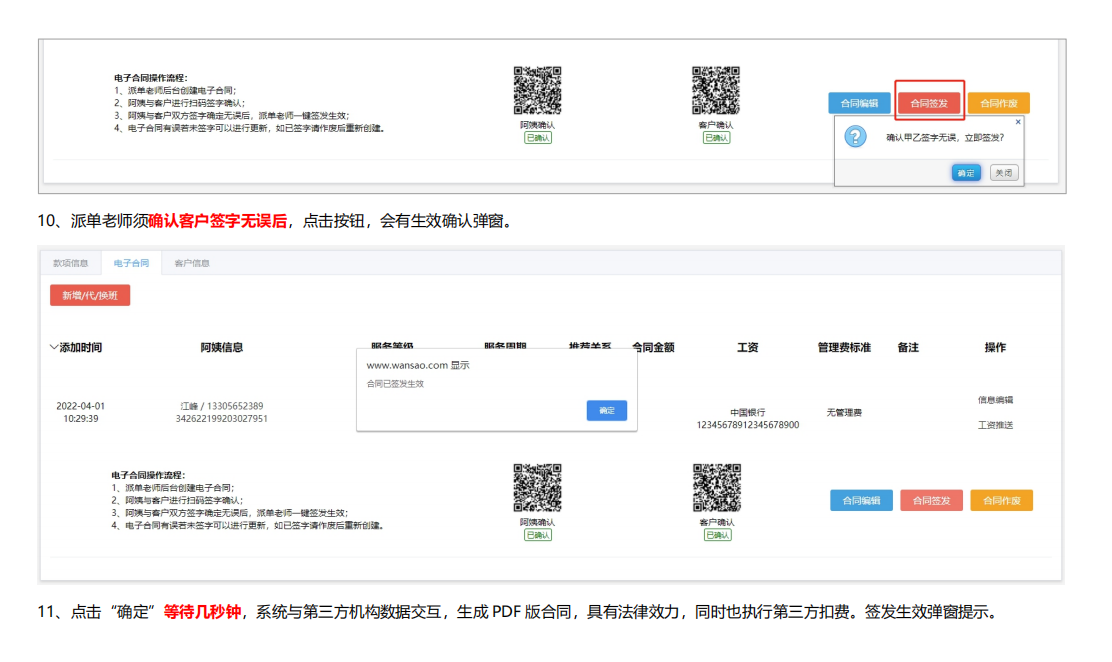Click 关闭 in the confirmation popover
The height and width of the screenshot is (662, 1112).
point(1003,172)
